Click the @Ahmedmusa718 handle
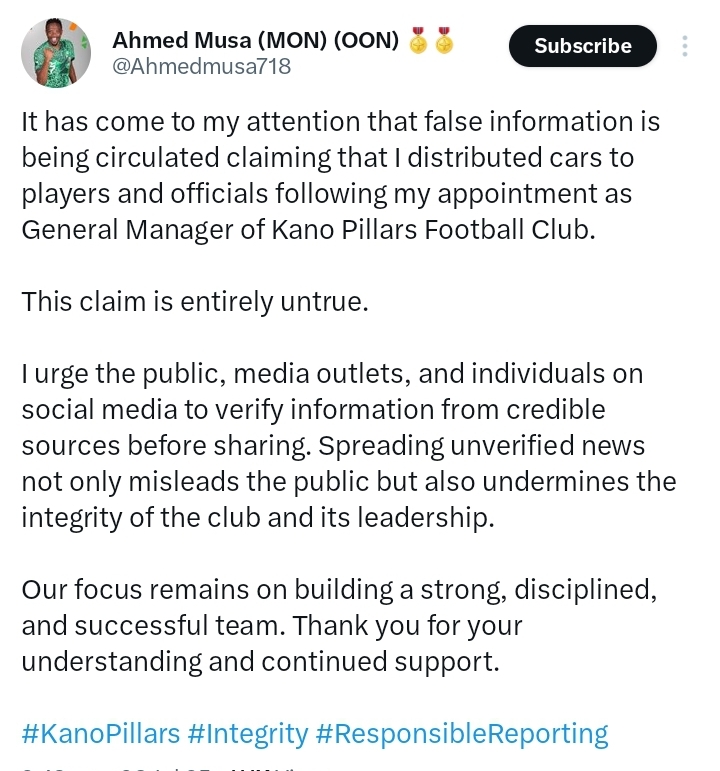The width and height of the screenshot is (720, 771). (x=202, y=66)
